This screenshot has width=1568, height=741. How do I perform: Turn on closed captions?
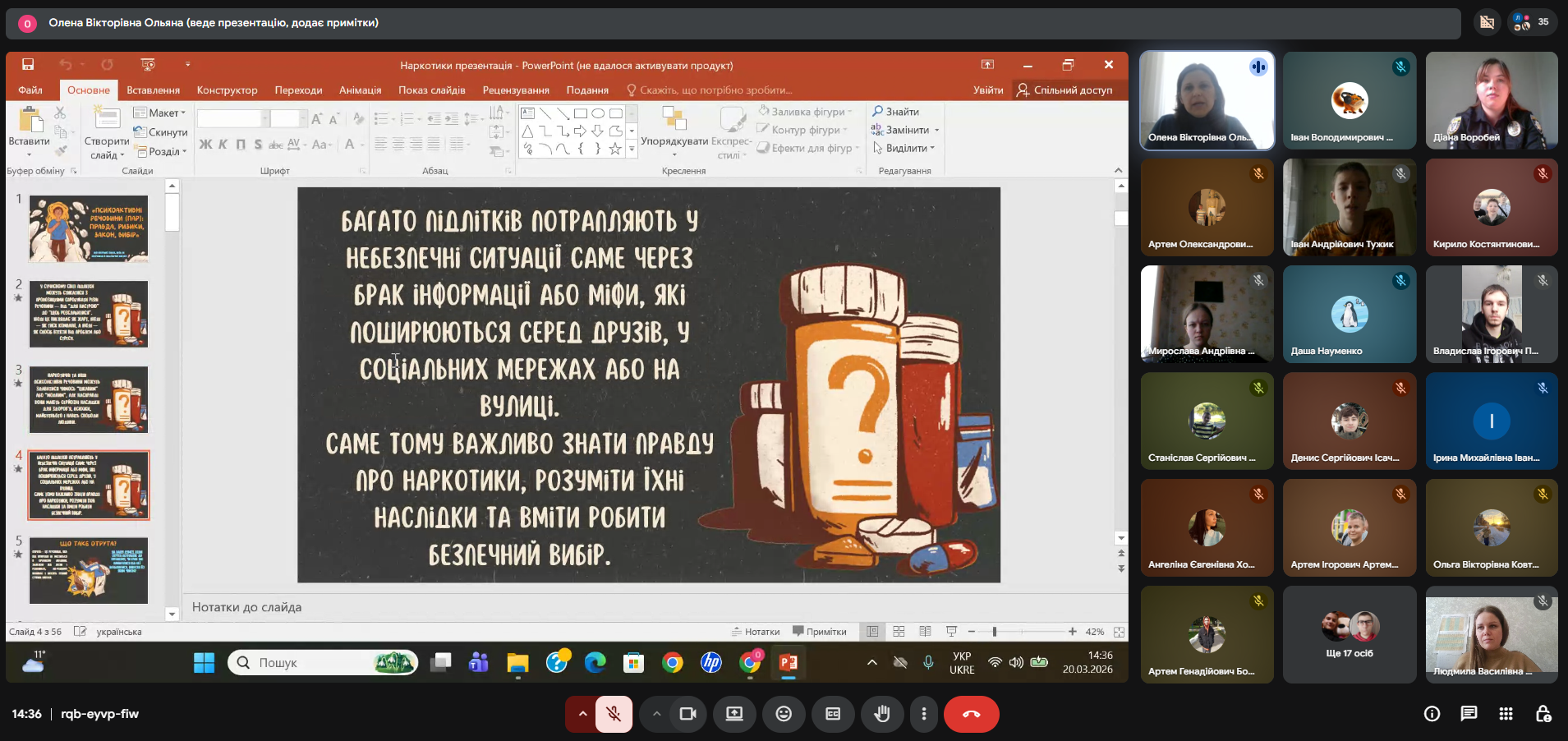pyautogui.click(x=833, y=714)
